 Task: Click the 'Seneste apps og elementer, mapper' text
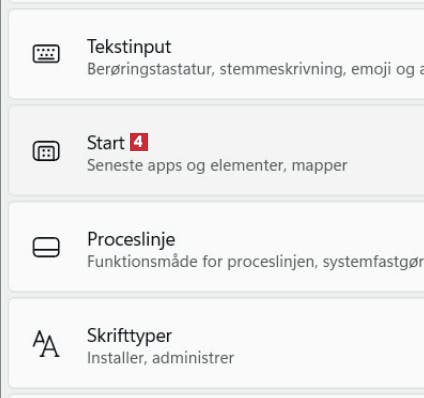click(x=217, y=166)
